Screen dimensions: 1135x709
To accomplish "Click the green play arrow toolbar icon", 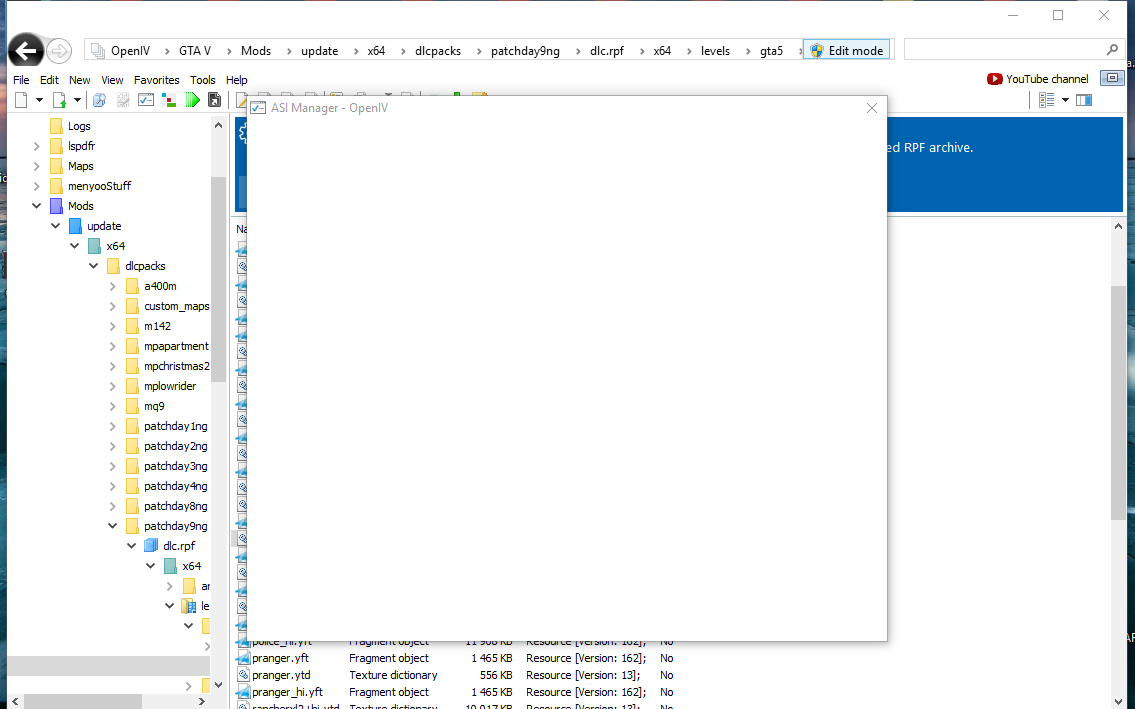I will (192, 100).
